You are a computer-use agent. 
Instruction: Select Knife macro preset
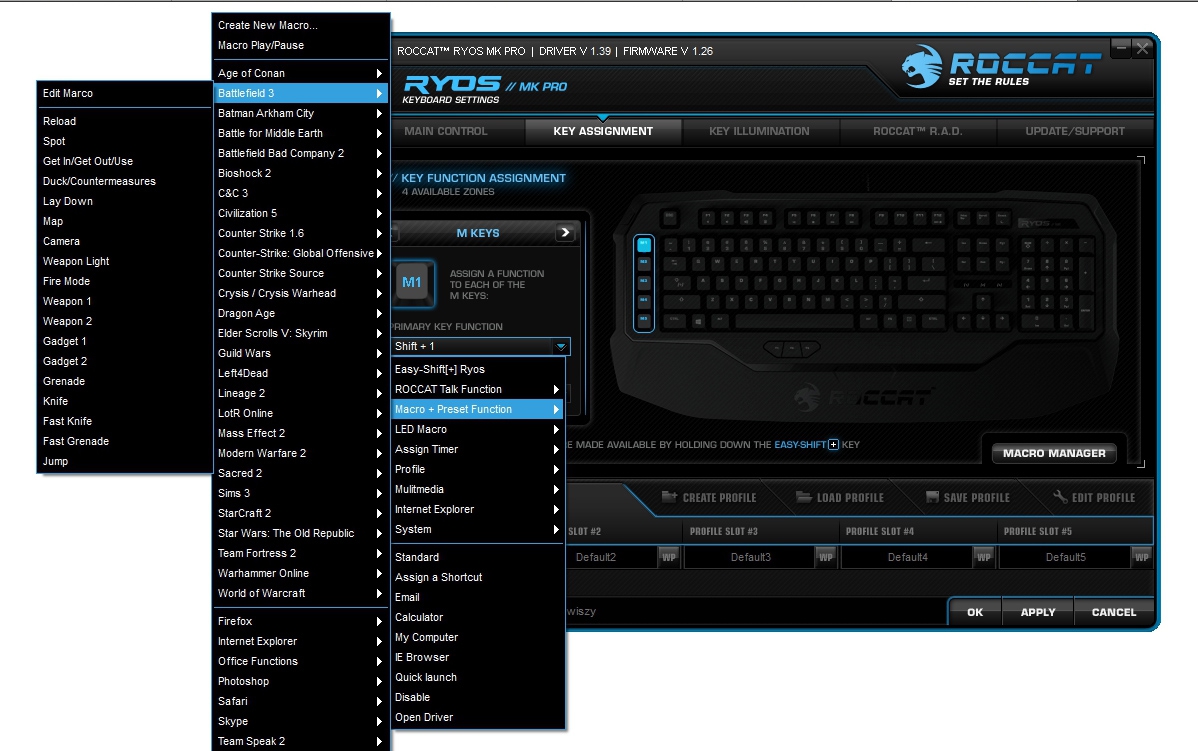click(125, 401)
